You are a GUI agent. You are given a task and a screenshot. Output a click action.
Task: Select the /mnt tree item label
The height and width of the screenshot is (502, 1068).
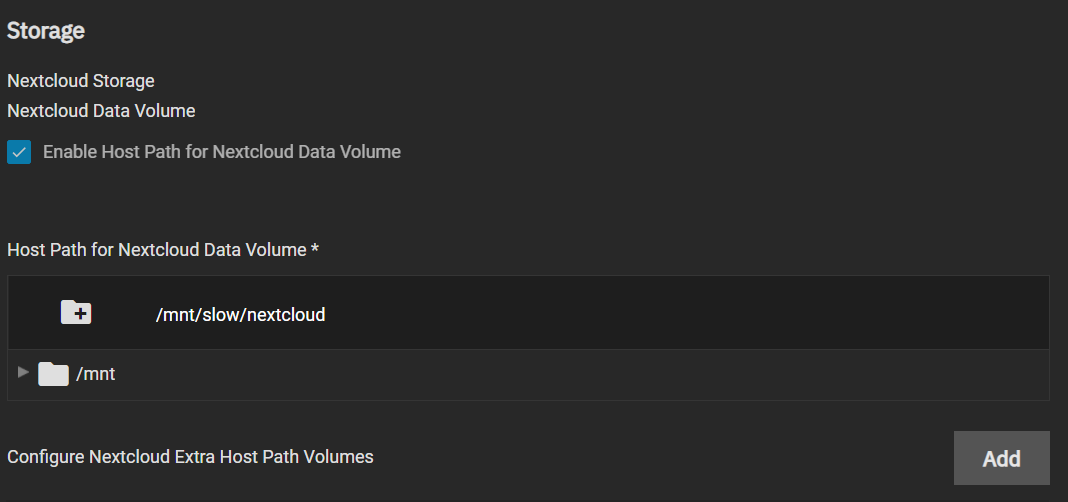coord(96,375)
